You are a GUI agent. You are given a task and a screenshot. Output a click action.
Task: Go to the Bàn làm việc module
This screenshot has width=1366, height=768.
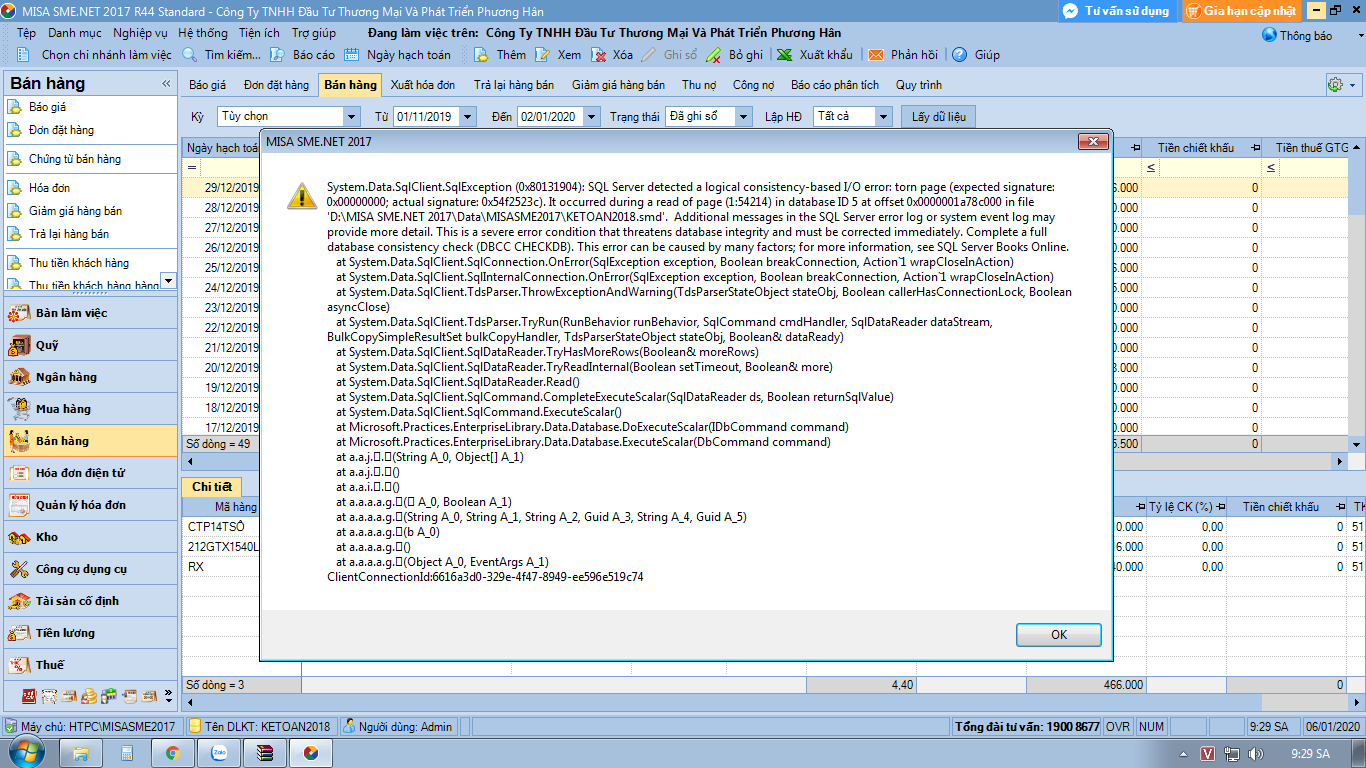coord(91,313)
